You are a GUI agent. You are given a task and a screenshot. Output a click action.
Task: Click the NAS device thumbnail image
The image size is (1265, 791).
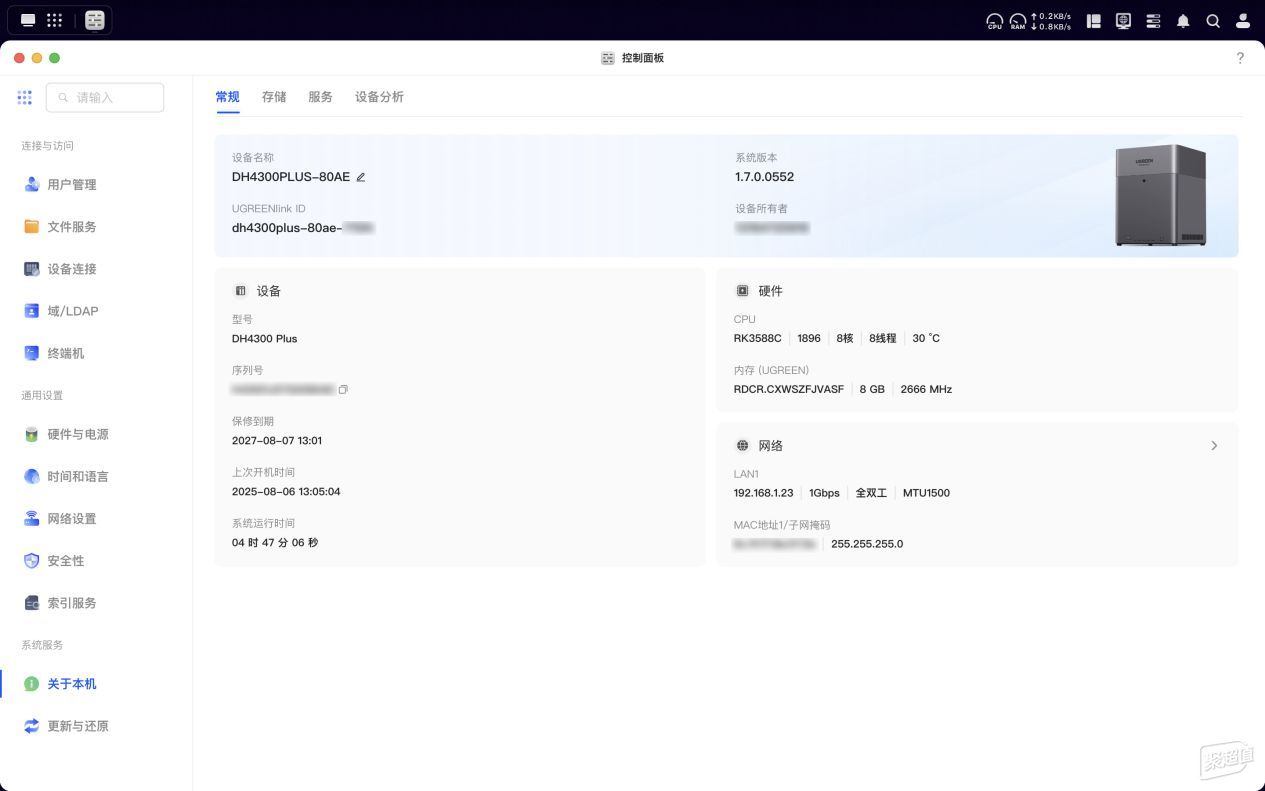click(1161, 195)
